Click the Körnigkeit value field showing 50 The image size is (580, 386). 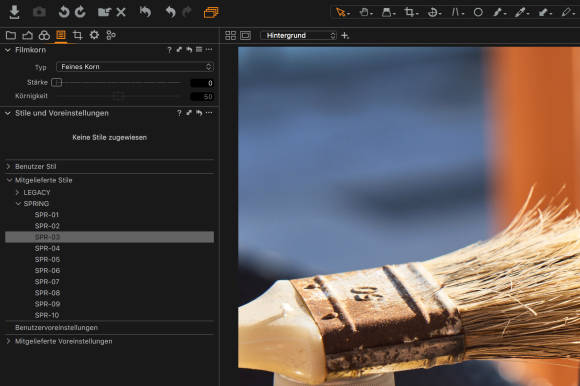pyautogui.click(x=202, y=96)
